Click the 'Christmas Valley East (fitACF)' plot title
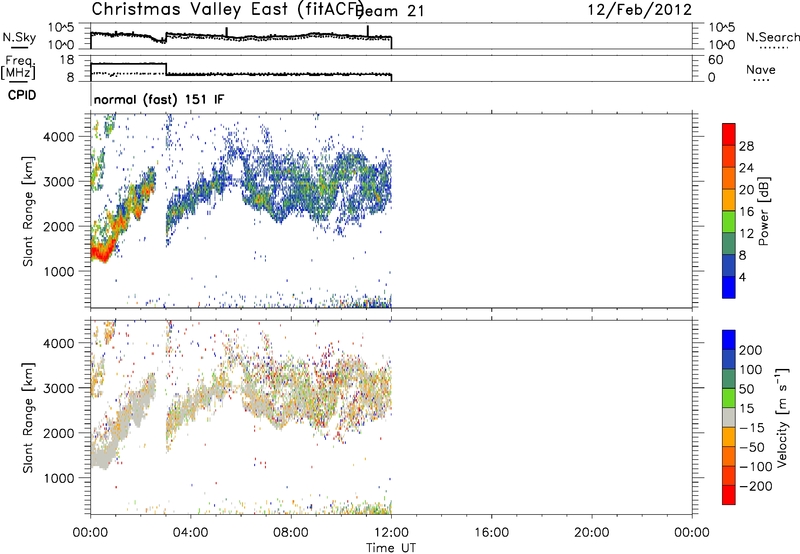The image size is (800, 554). point(227,9)
